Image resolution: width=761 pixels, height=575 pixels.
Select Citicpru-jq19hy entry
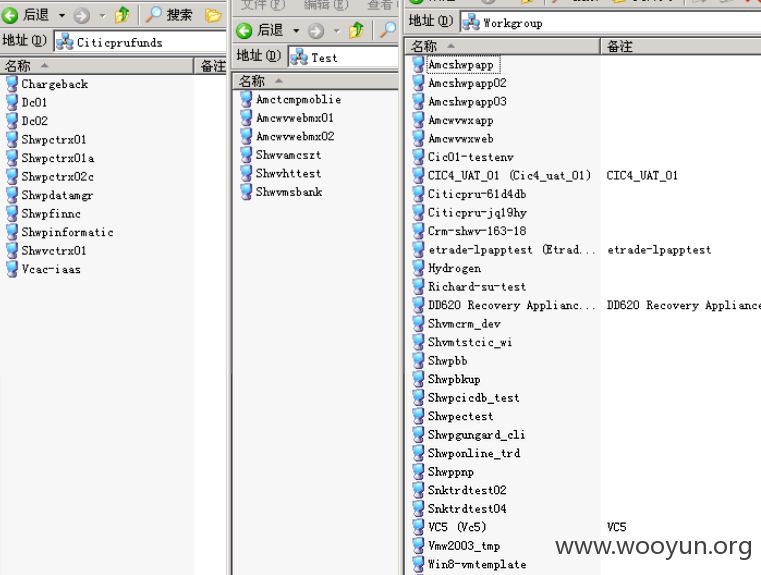[x=477, y=213]
